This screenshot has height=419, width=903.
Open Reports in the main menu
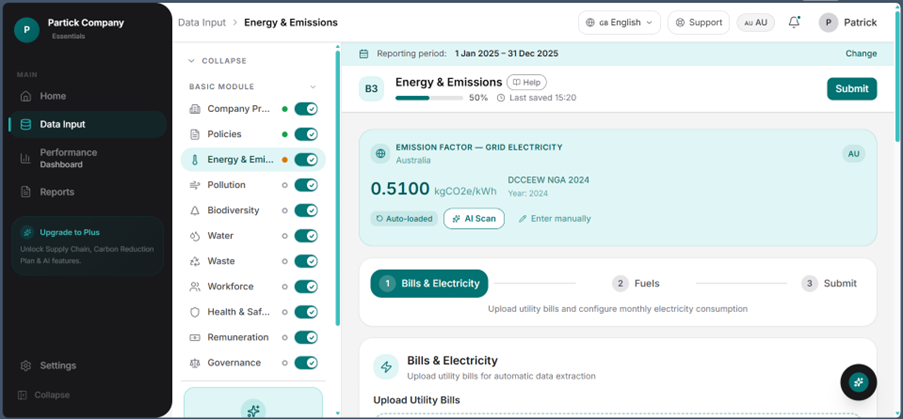pos(88,192)
